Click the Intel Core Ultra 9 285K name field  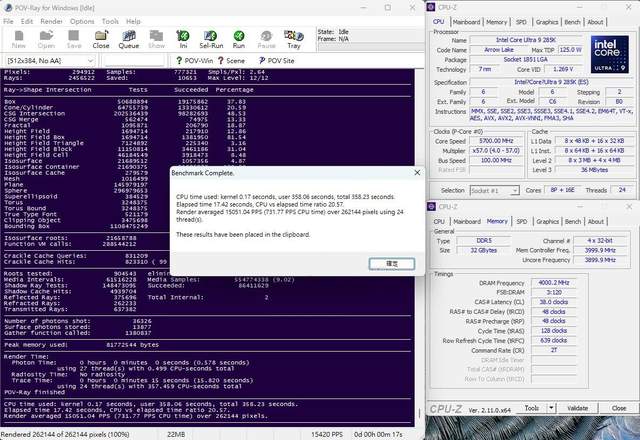coord(526,40)
